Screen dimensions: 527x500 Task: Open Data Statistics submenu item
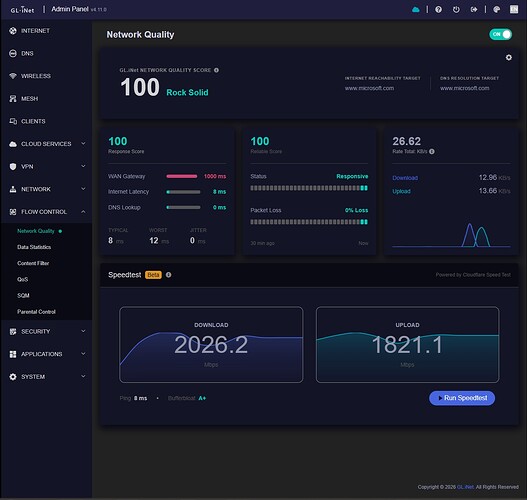[x=46, y=247]
